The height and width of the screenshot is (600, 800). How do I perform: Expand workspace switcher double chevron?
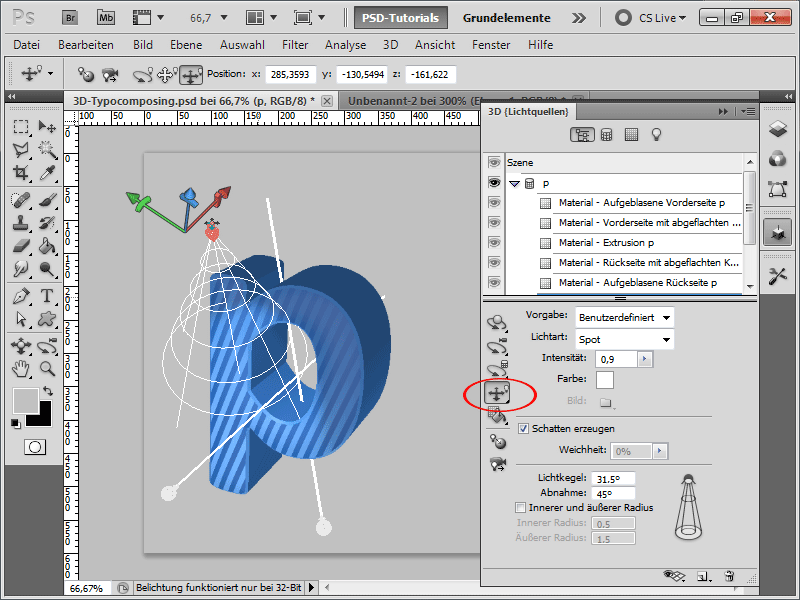pyautogui.click(x=579, y=18)
